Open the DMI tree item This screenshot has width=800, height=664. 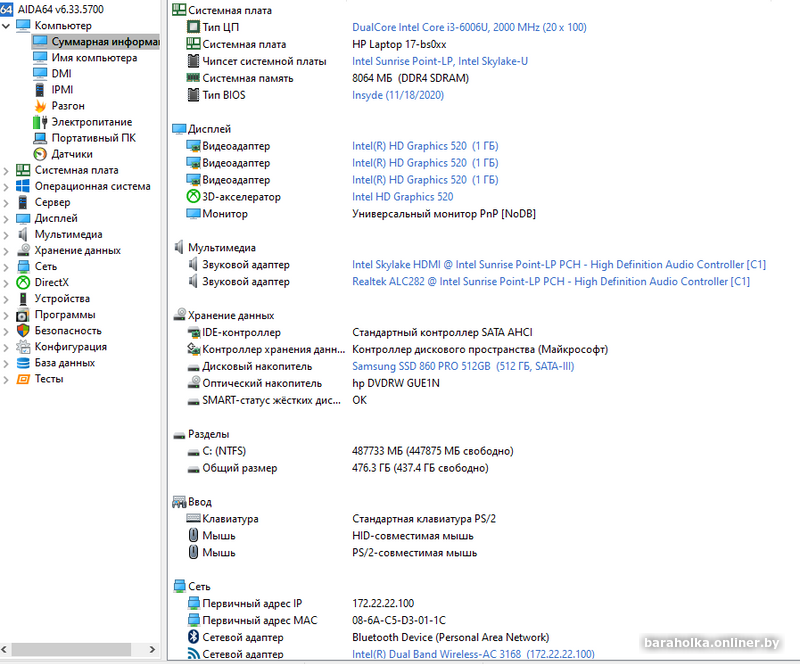[61, 73]
